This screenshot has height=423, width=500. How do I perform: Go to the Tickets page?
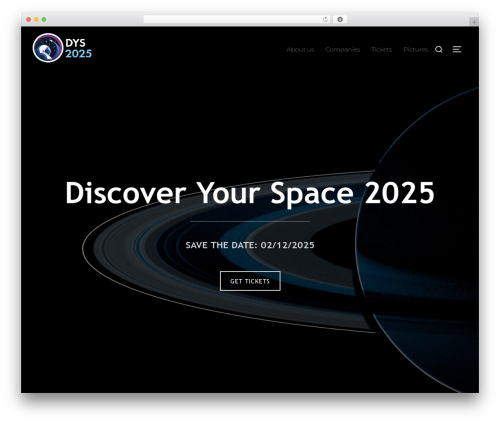point(381,50)
